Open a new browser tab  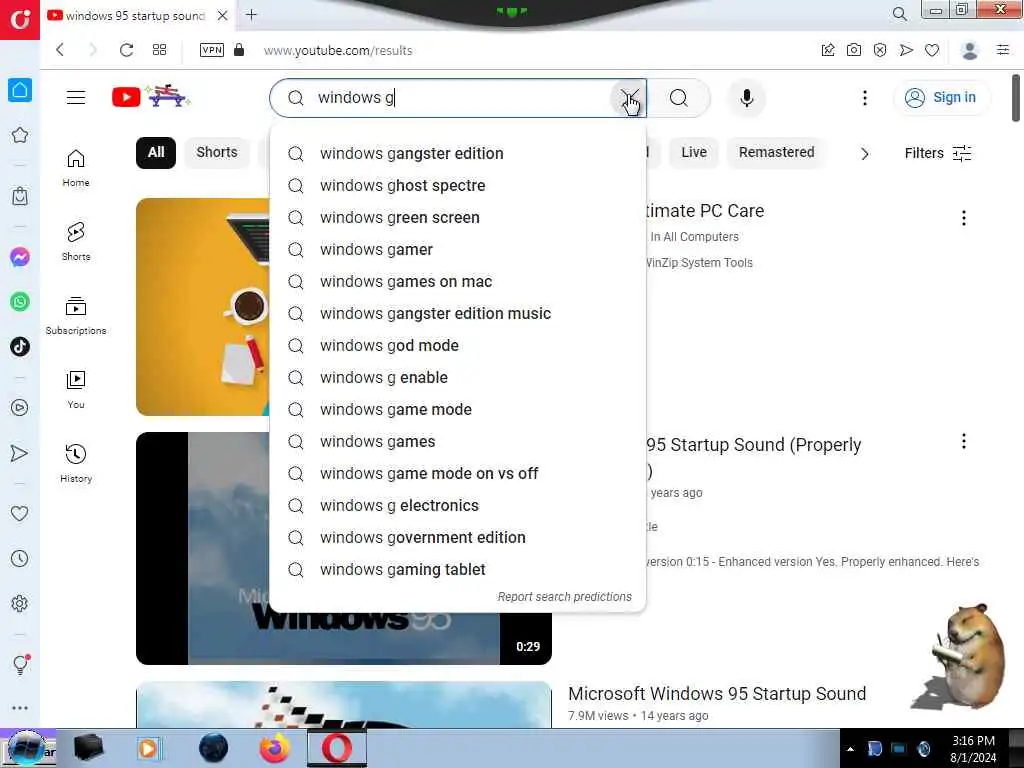coord(251,14)
